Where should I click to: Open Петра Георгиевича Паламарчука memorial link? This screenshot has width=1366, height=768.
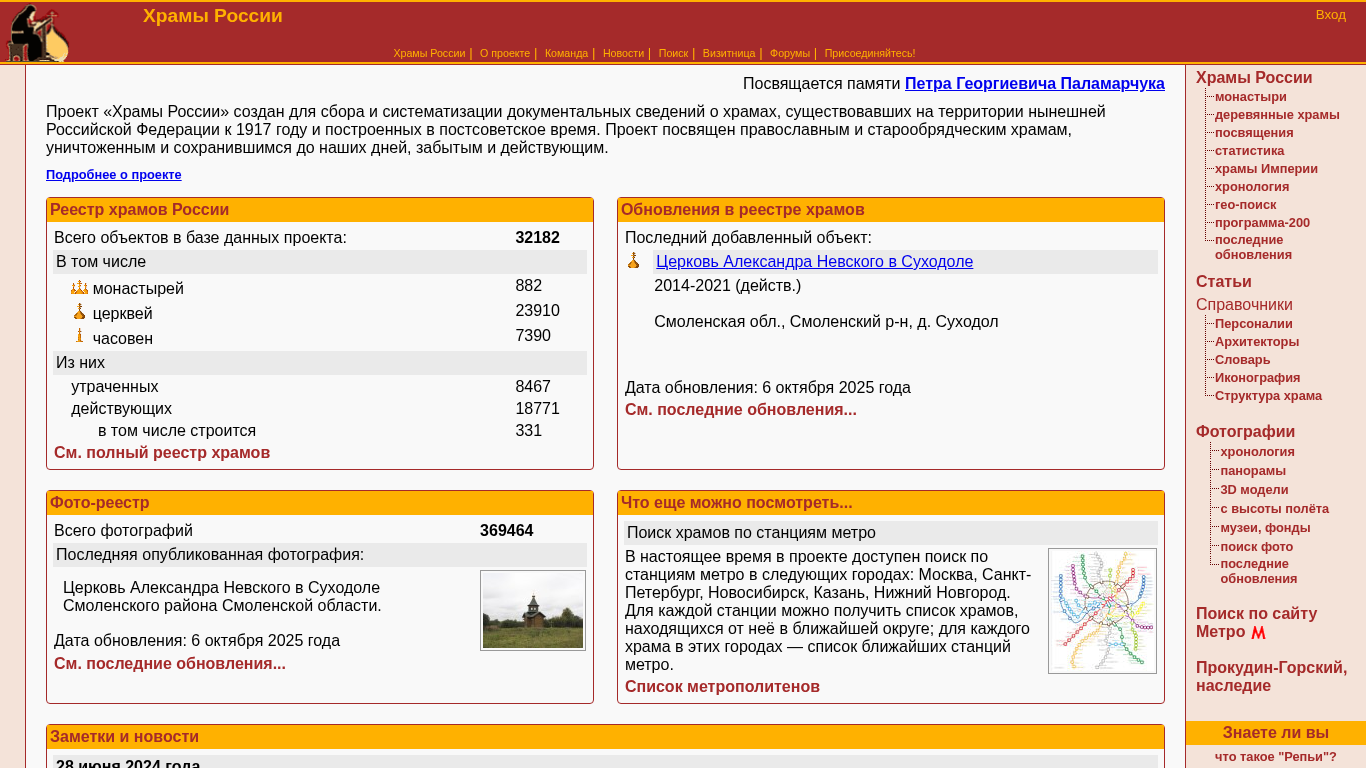point(1034,84)
